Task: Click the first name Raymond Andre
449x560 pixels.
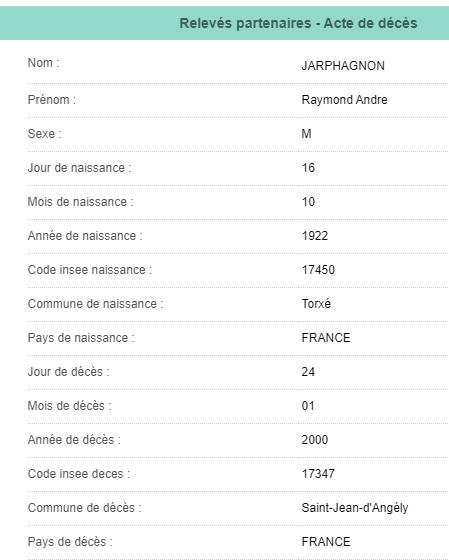Action: 344,100
